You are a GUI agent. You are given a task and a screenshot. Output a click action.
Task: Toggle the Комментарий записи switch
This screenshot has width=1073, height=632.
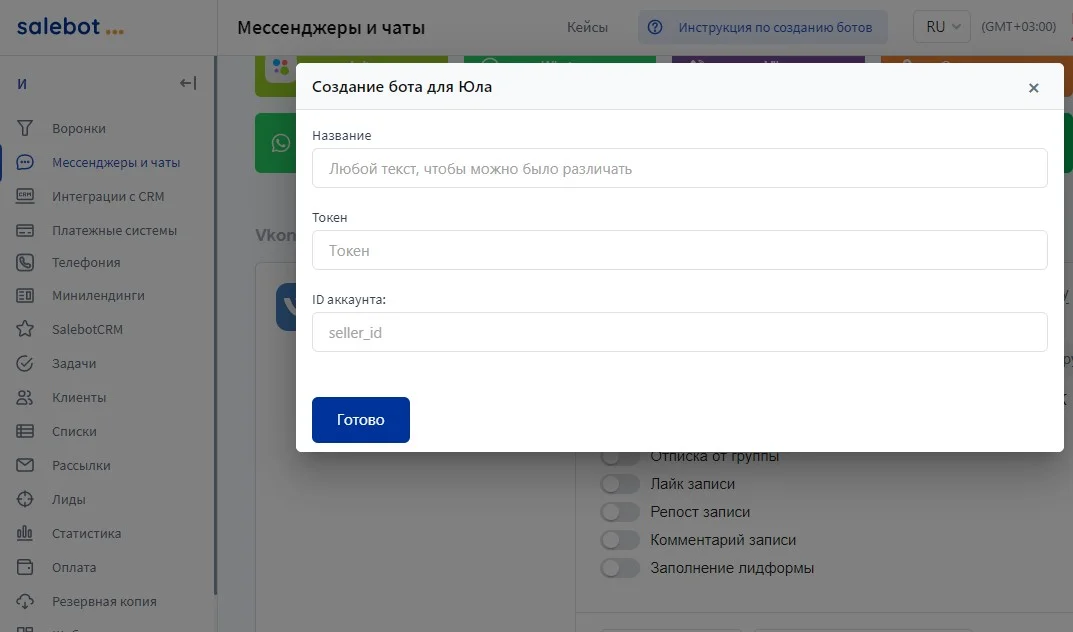(620, 540)
